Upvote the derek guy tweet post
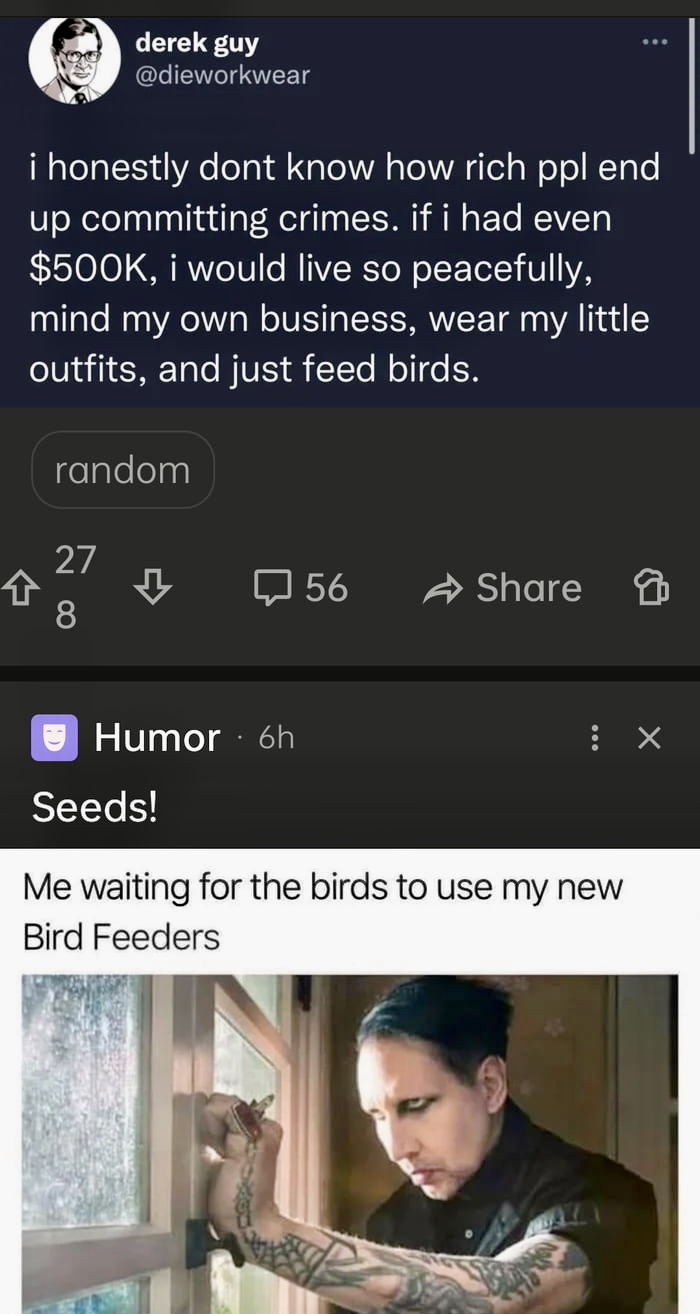 coord(17,587)
